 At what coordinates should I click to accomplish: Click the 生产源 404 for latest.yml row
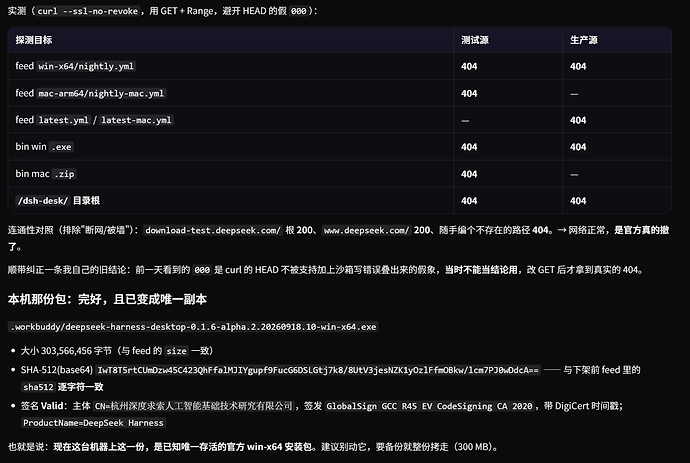[578, 120]
